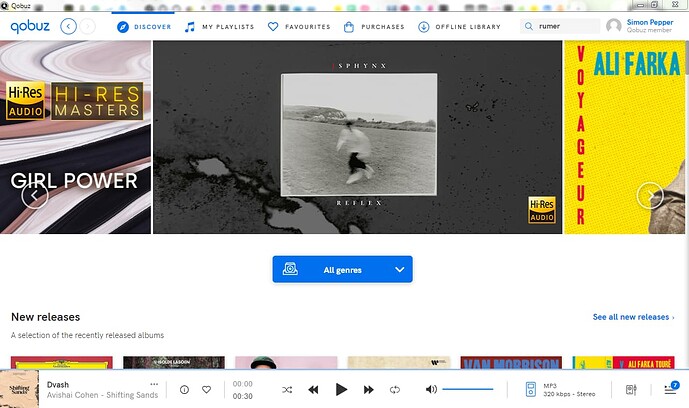Show the previous carousel slide

point(35,195)
